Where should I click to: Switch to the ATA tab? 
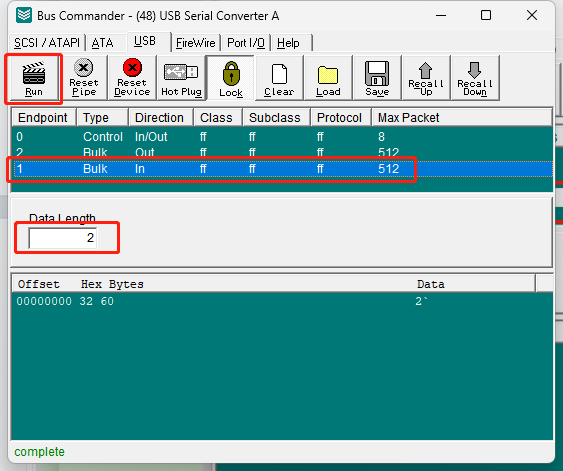pos(102,43)
